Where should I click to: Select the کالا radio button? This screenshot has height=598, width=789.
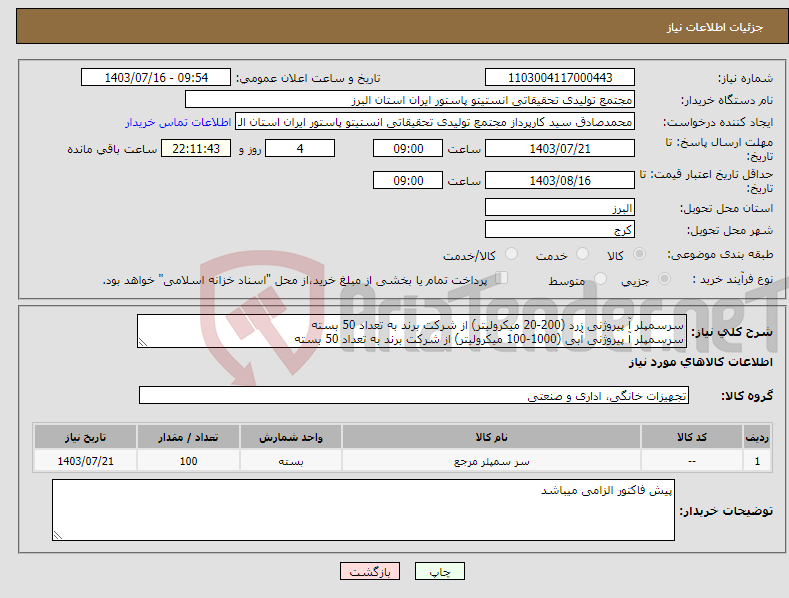pyautogui.click(x=639, y=254)
